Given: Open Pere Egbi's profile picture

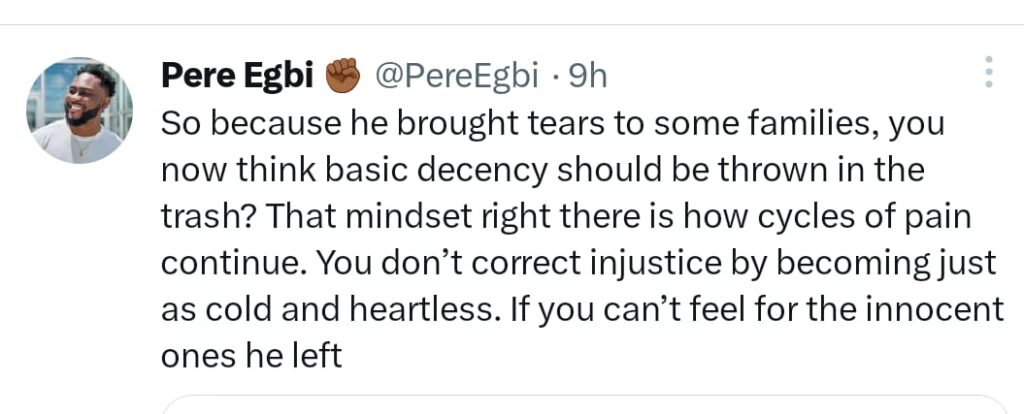Looking at the screenshot, I should (80, 110).
